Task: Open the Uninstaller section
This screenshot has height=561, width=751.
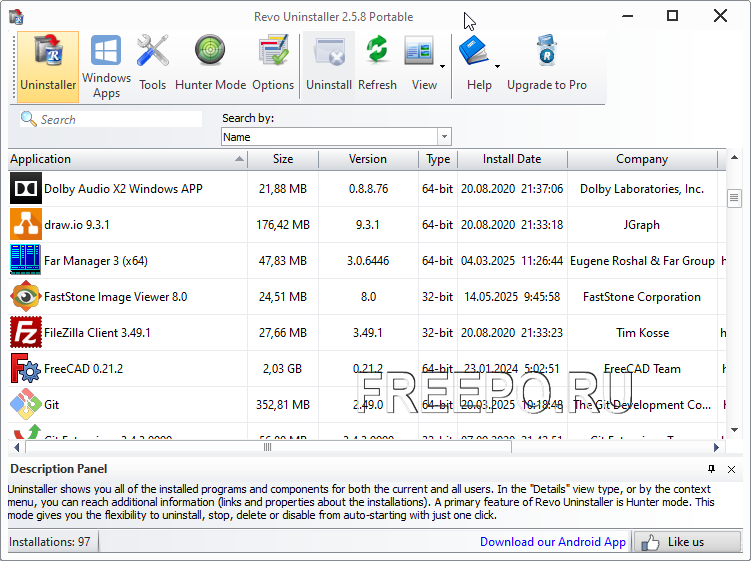Action: click(x=48, y=67)
